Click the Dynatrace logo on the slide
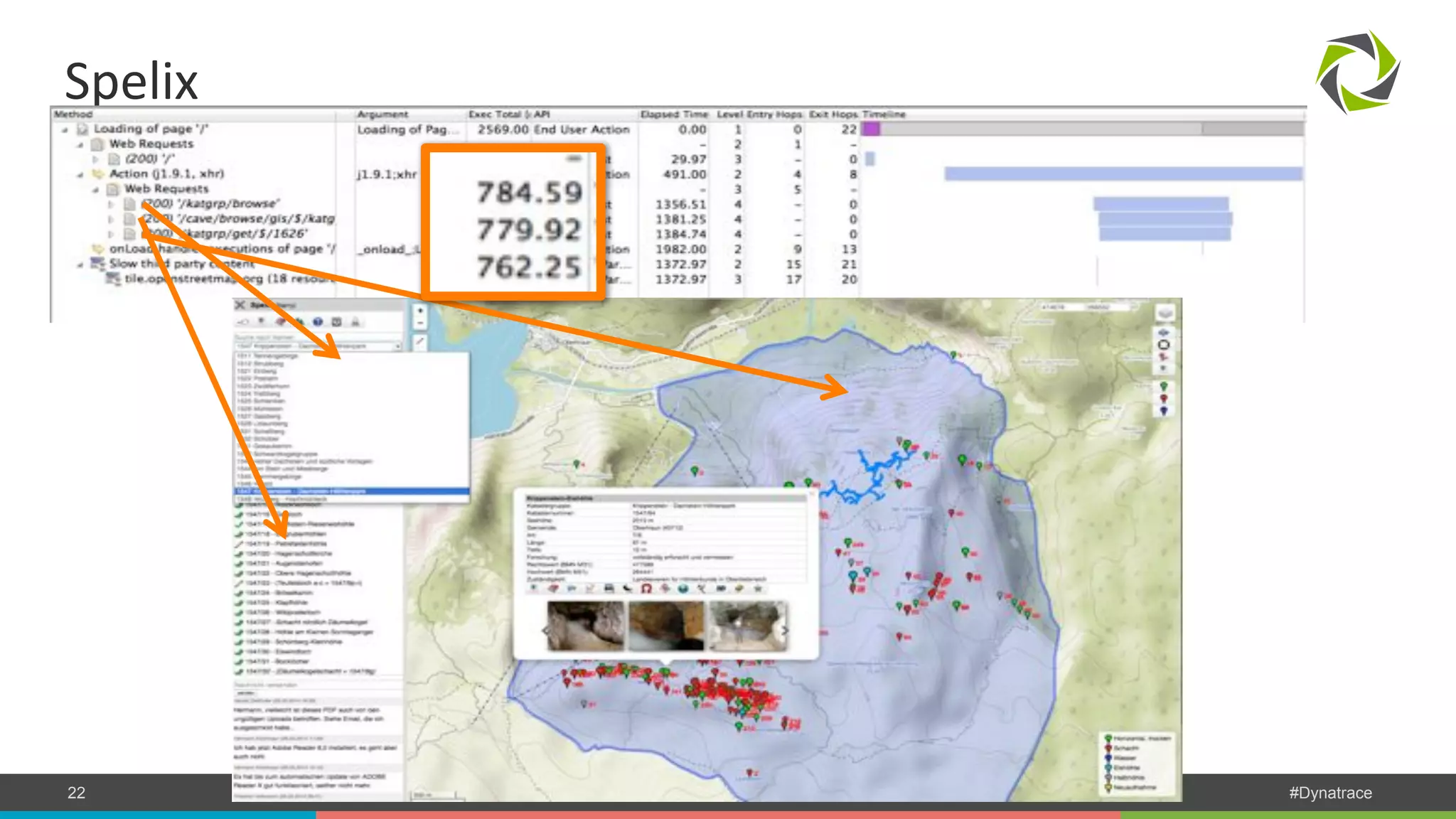 (1358, 72)
